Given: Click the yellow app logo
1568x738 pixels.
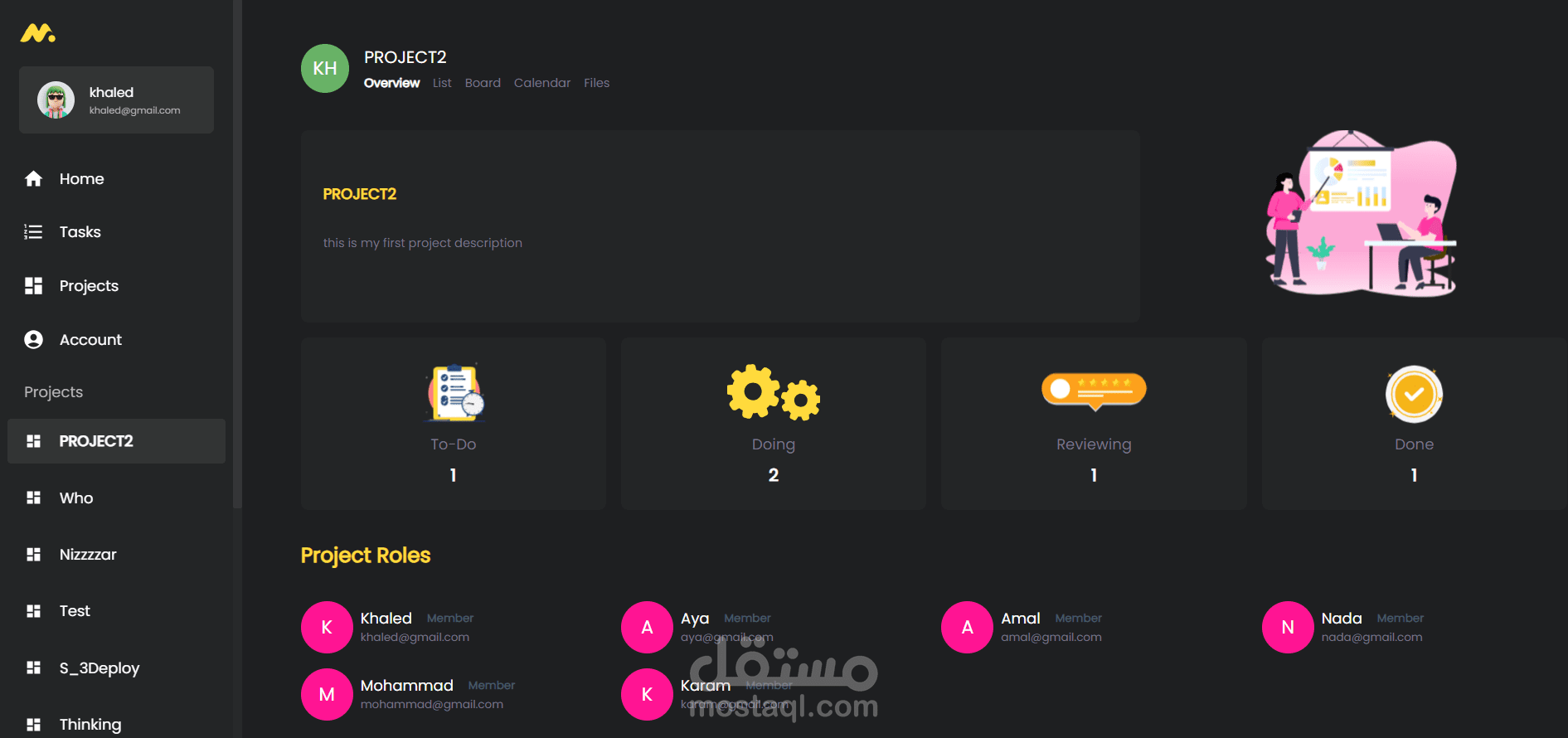Looking at the screenshot, I should 38,33.
